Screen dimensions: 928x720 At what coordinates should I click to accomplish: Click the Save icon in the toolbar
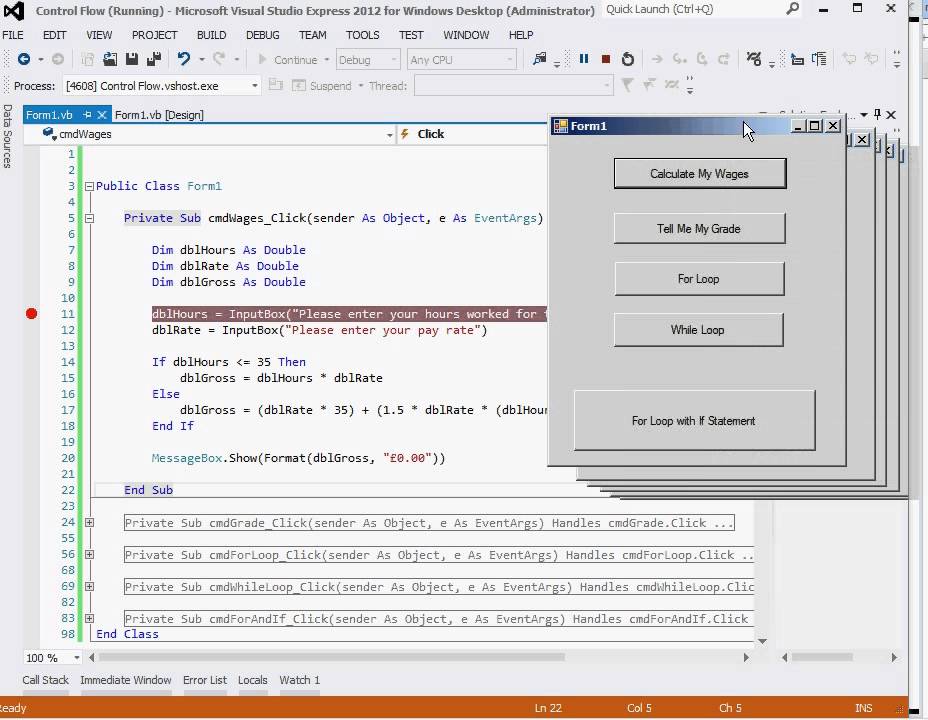coord(132,59)
